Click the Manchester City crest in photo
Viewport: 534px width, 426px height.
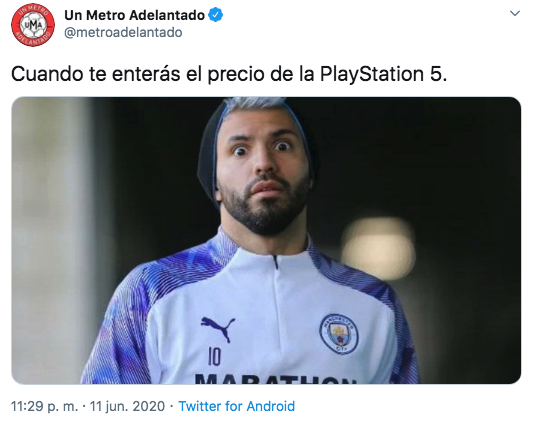(x=339, y=333)
